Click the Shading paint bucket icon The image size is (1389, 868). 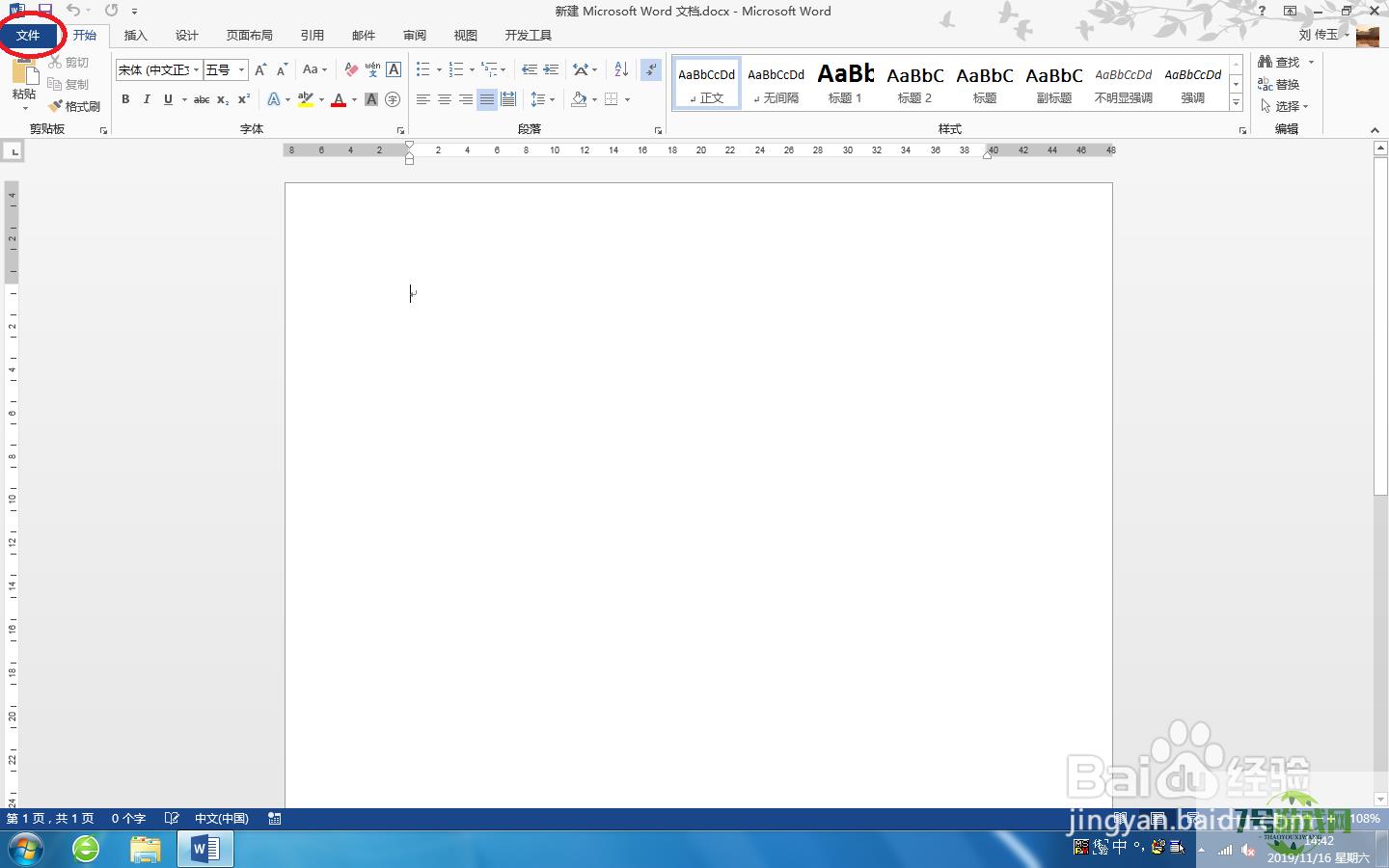click(x=579, y=99)
